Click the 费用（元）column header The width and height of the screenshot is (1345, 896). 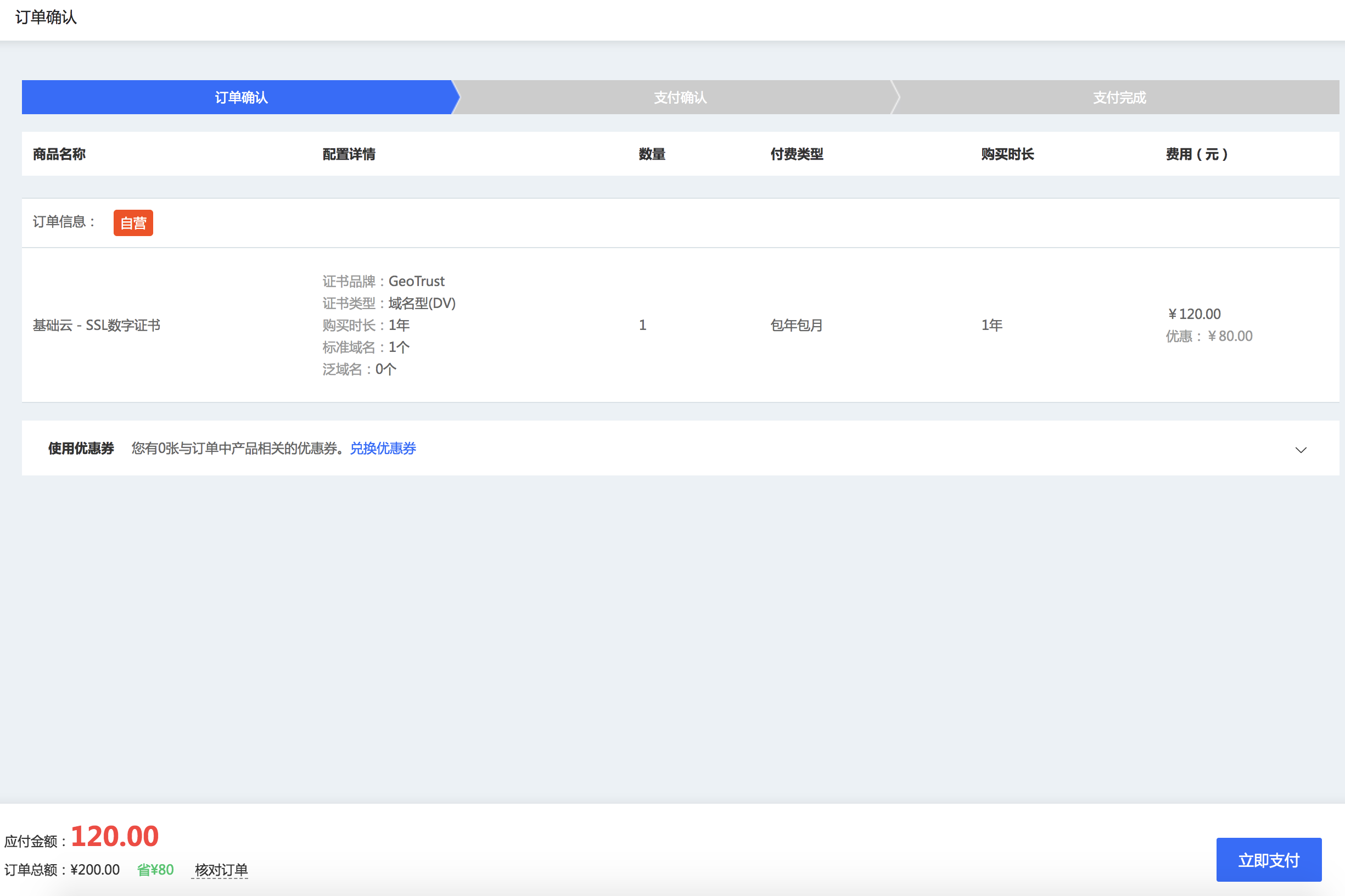pos(1196,154)
